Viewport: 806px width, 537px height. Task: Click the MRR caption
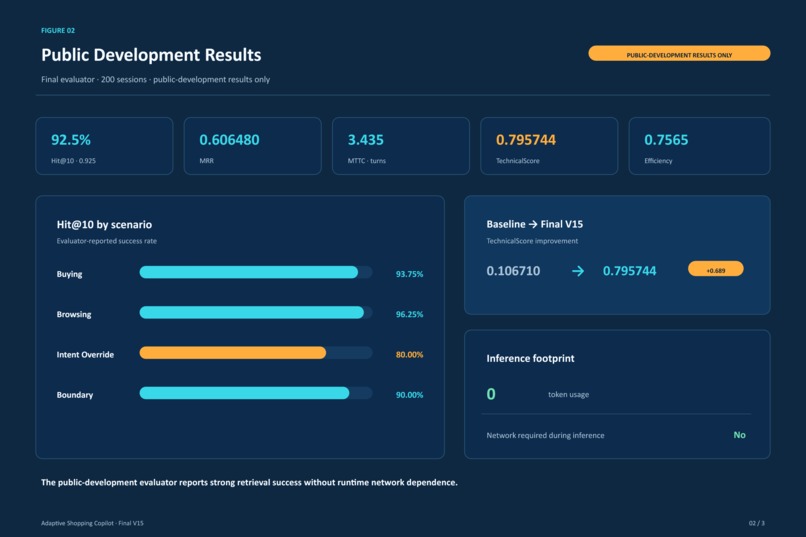[x=207, y=161]
